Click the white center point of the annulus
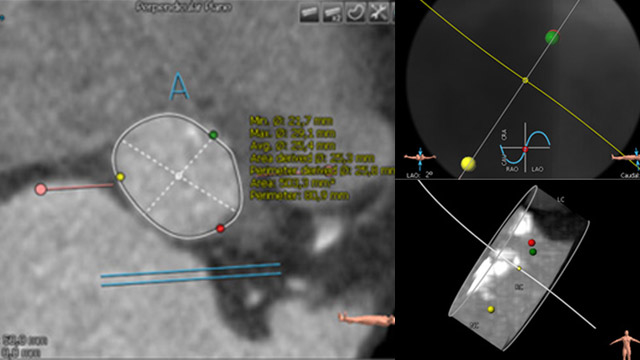The image size is (640, 360). [178, 176]
